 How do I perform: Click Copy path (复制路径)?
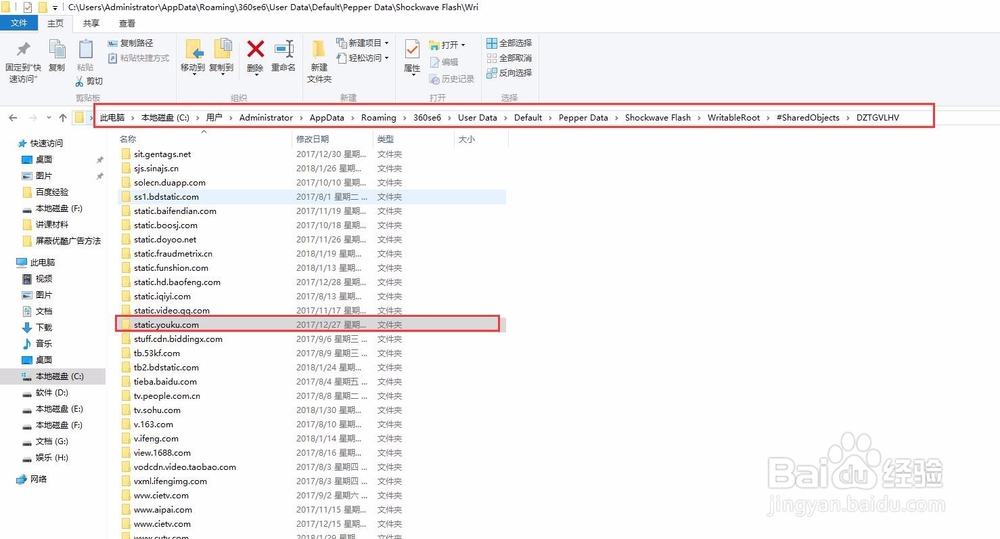tap(131, 43)
